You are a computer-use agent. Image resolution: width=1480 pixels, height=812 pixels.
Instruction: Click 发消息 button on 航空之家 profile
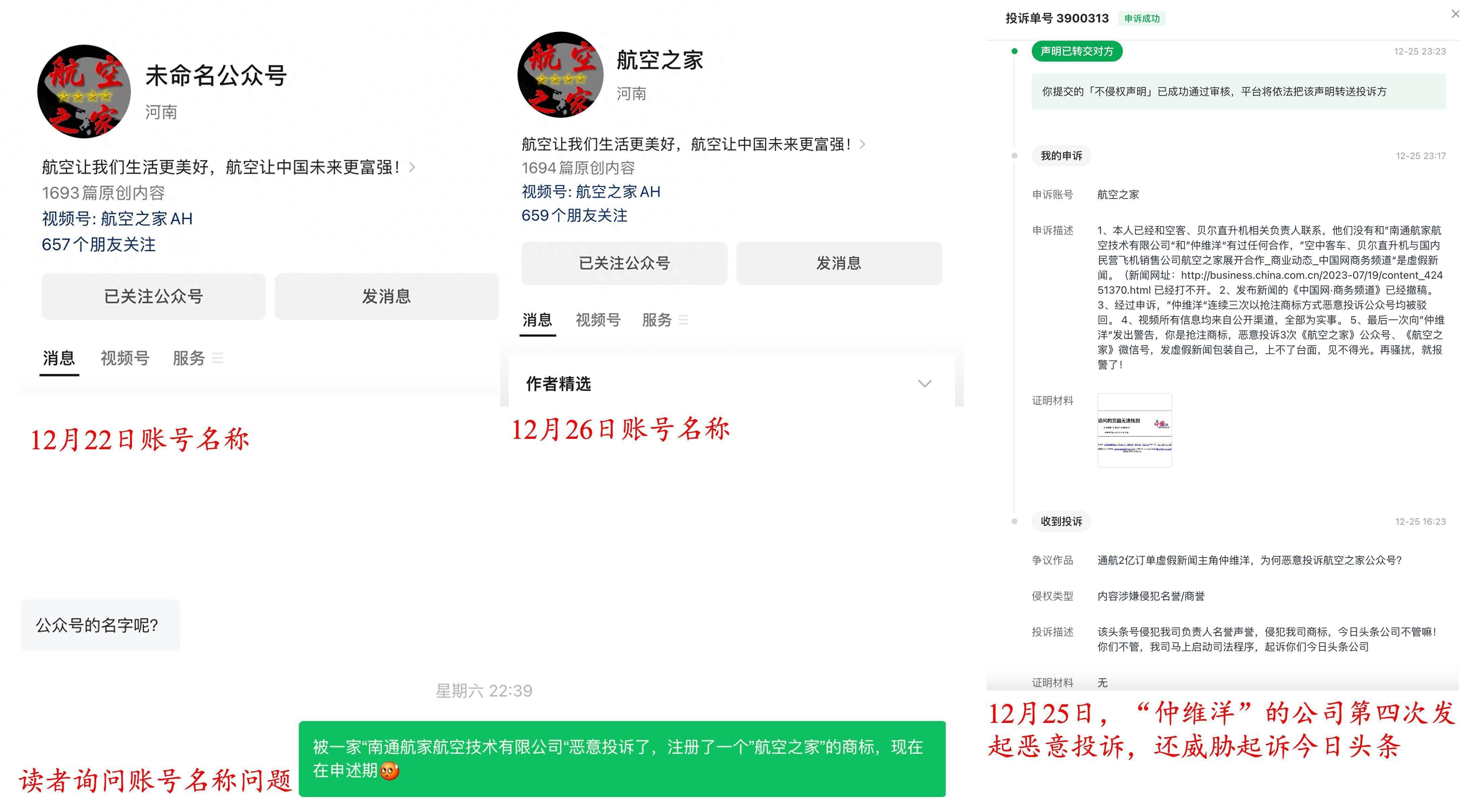click(839, 263)
